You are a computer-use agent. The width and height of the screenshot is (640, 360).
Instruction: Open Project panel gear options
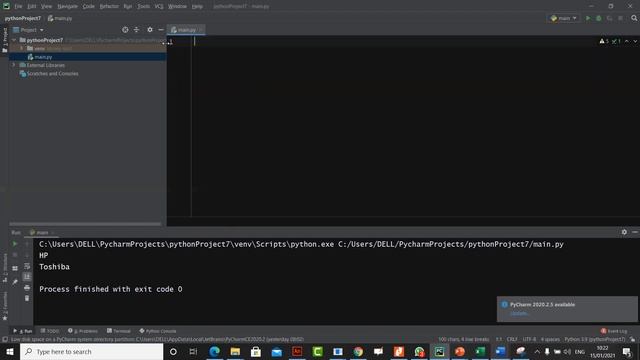click(x=150, y=30)
